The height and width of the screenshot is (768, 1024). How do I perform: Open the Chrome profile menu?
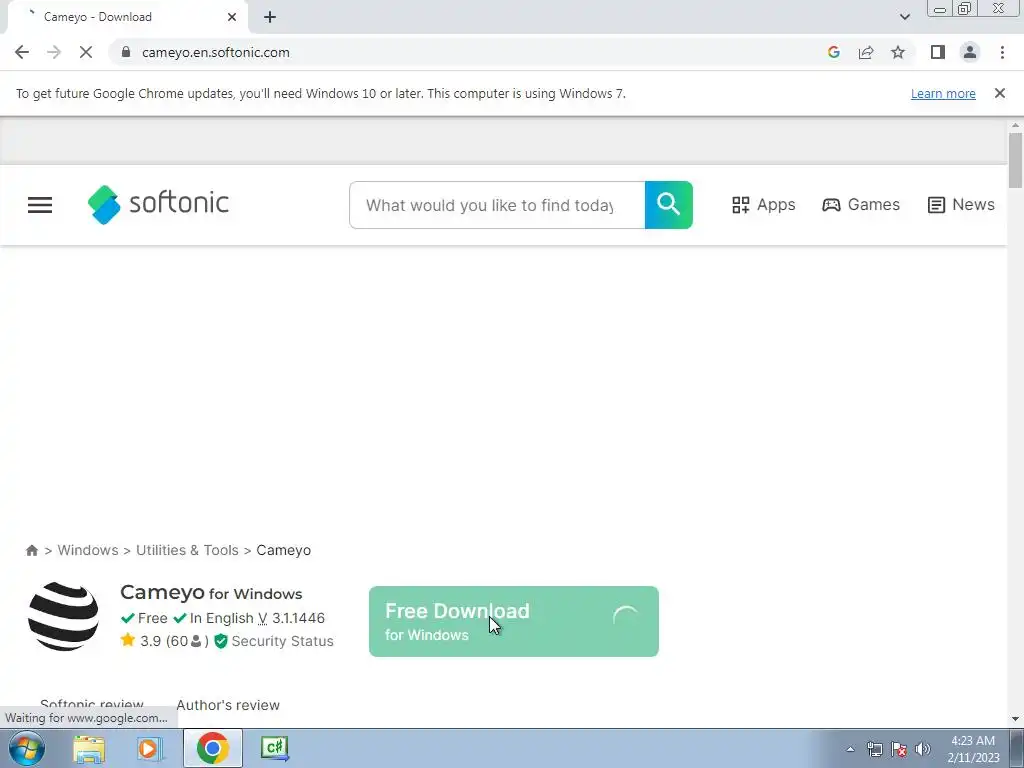pyautogui.click(x=970, y=52)
